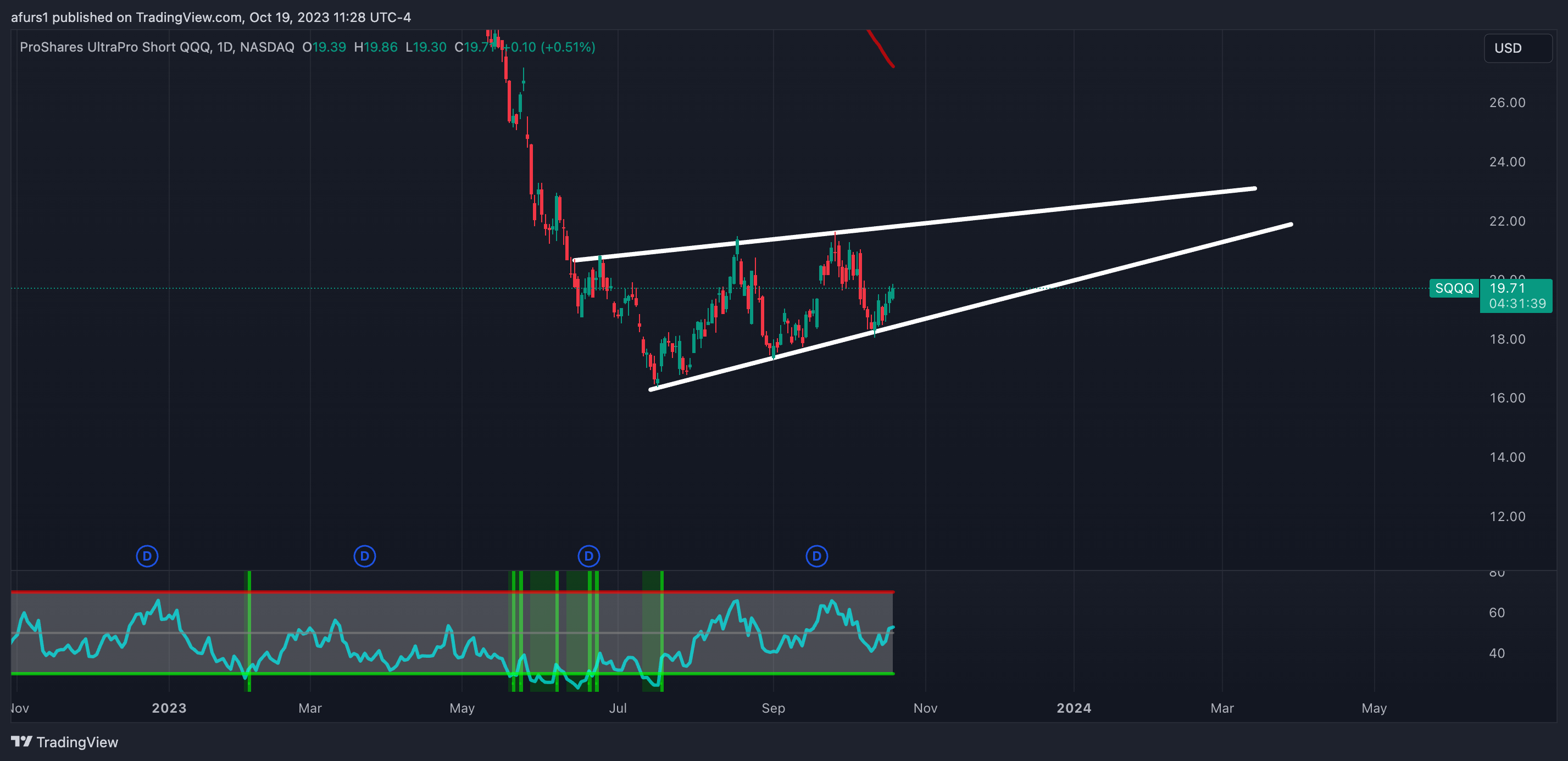This screenshot has height=761, width=1568.
Task: Click the 26.00 price axis label
Action: pyautogui.click(x=1507, y=102)
